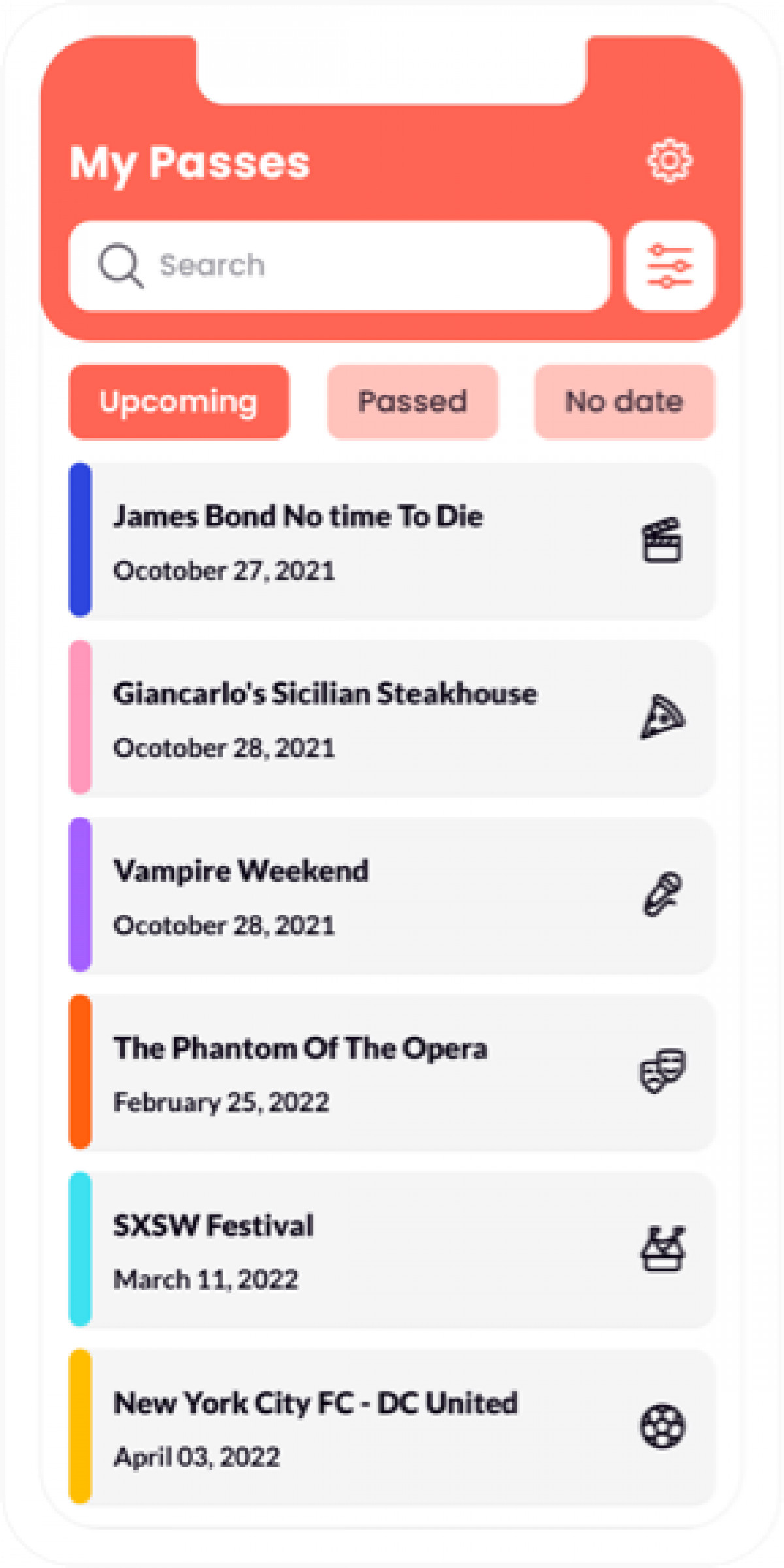Click the magnifying glass search icon

click(120, 265)
